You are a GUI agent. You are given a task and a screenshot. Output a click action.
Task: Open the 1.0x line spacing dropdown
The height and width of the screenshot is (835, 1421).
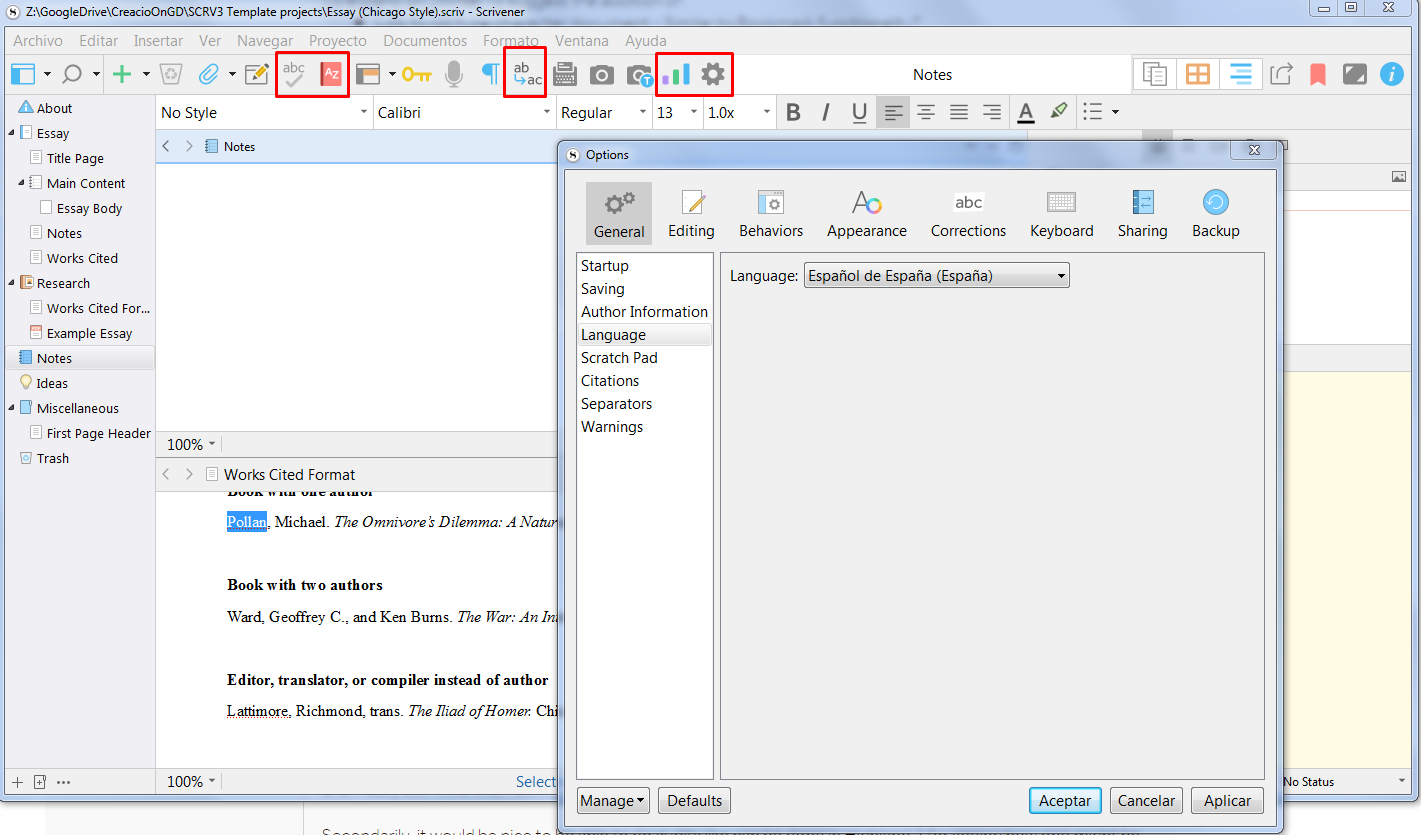pos(739,113)
